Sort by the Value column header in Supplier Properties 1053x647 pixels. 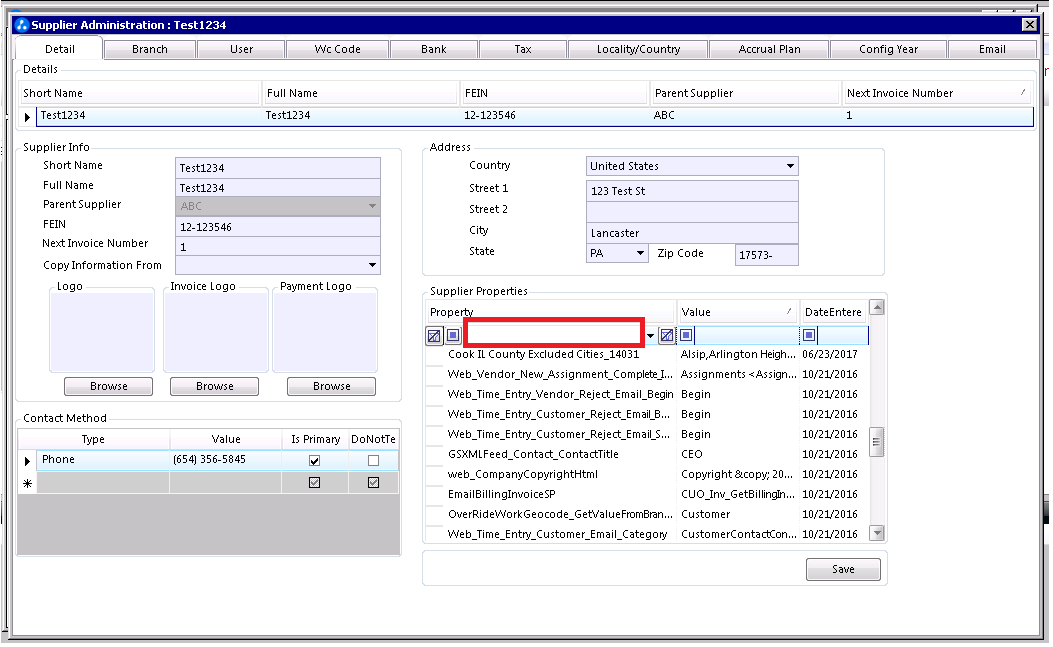click(x=737, y=312)
